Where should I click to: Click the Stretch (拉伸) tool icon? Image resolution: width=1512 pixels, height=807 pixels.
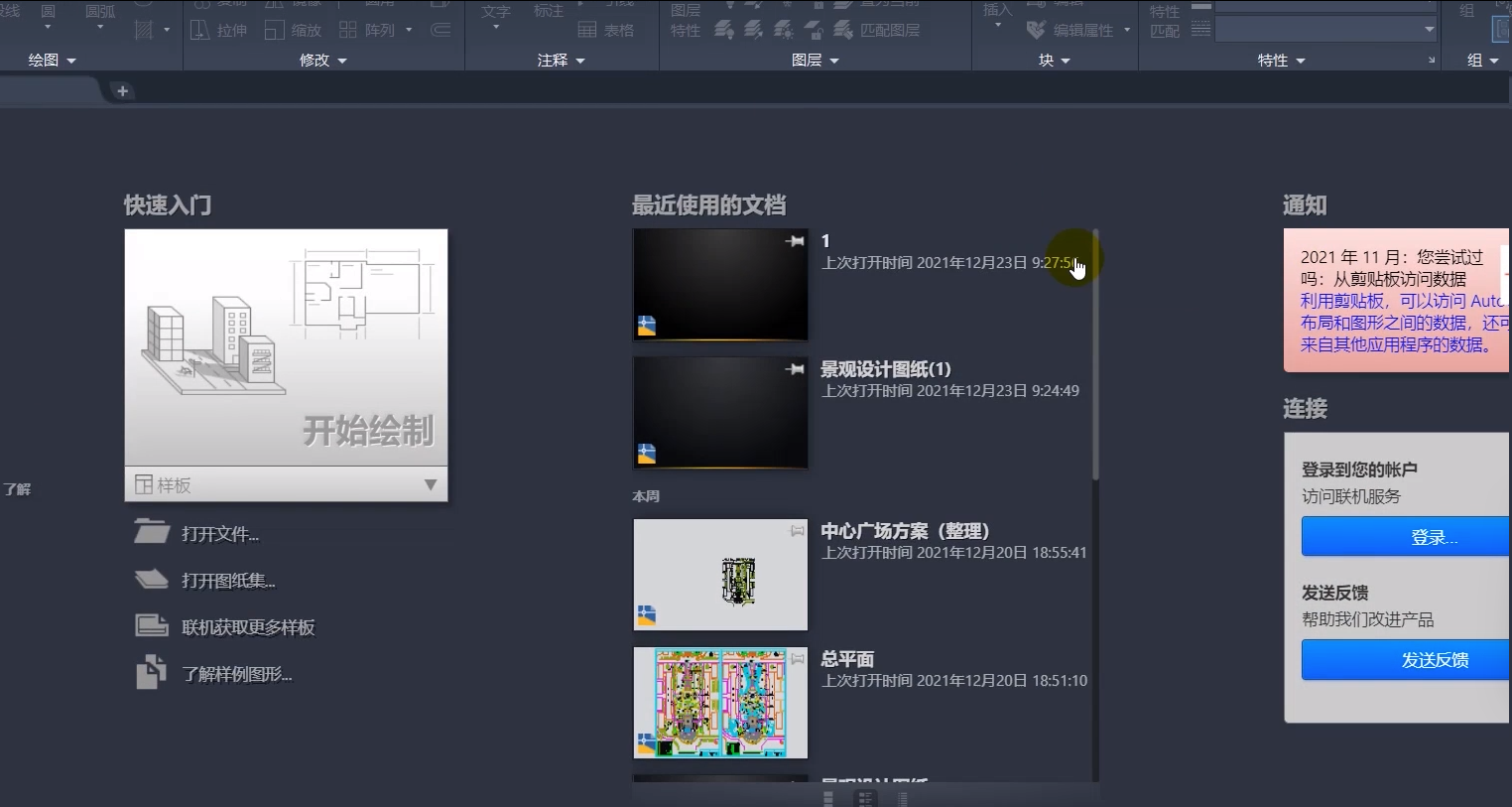click(x=199, y=30)
